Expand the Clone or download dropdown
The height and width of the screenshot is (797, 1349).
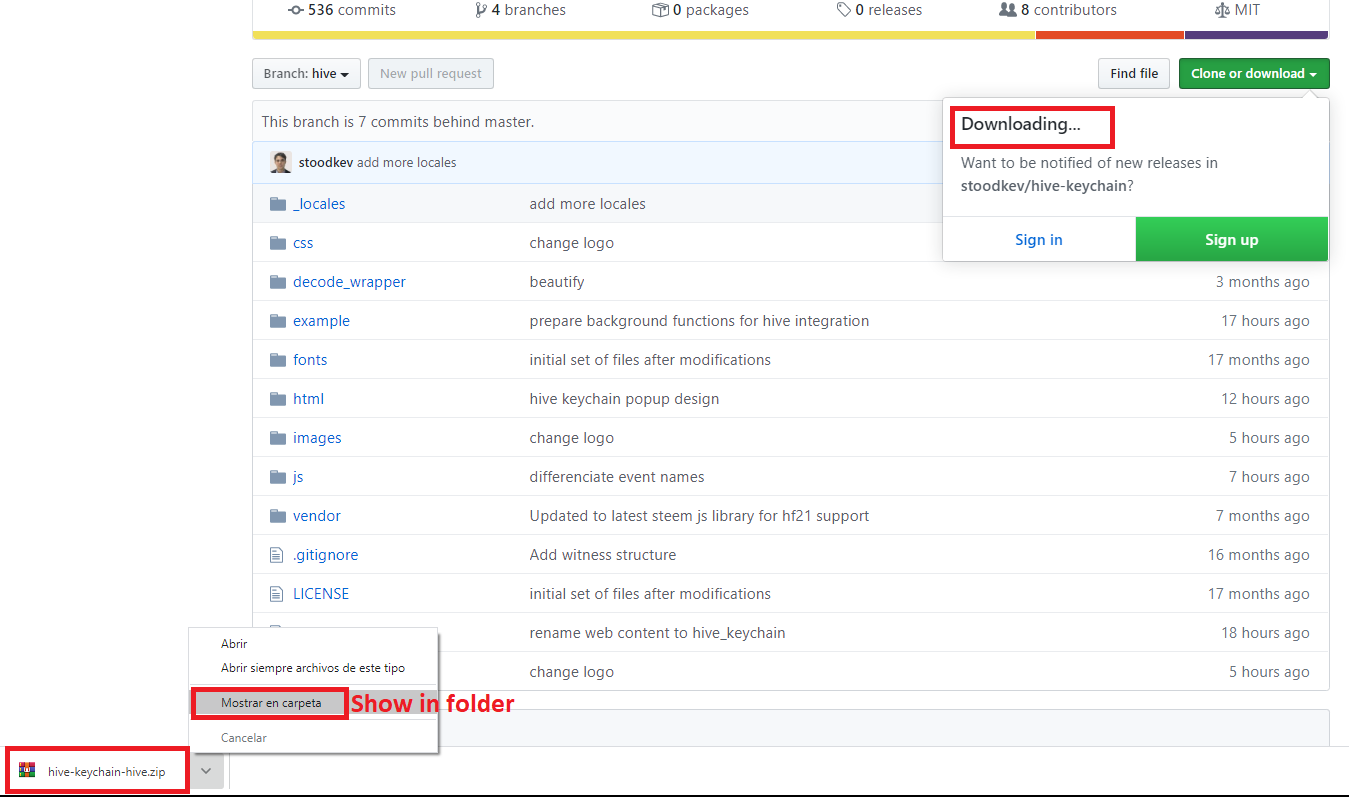[x=1254, y=74]
